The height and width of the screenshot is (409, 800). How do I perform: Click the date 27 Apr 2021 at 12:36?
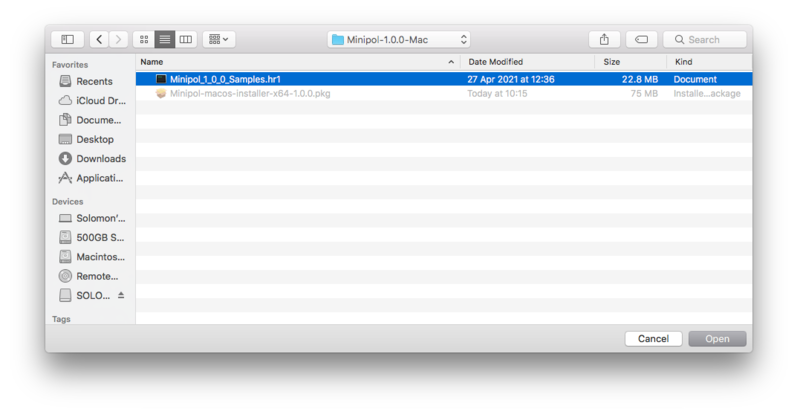coord(511,79)
